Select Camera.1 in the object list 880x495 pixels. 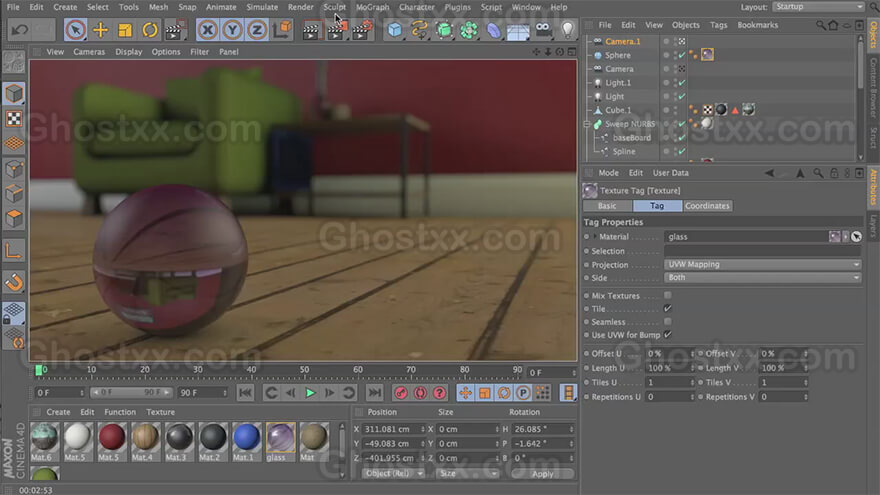coord(622,42)
